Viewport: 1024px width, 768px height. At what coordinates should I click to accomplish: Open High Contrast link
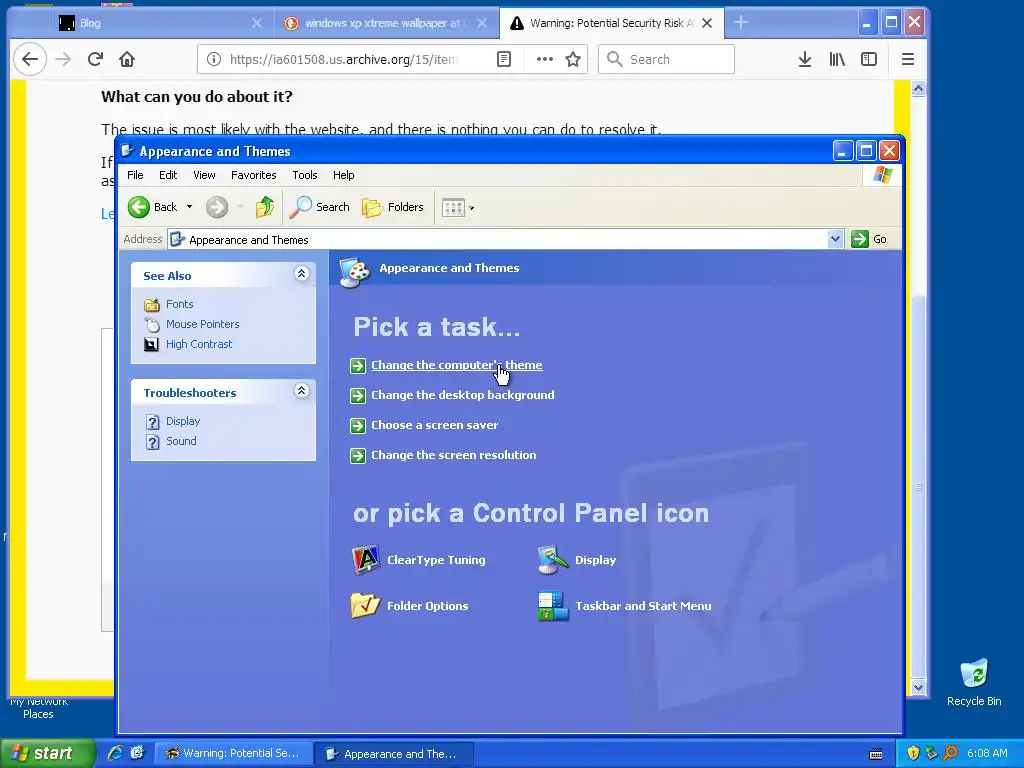coord(199,344)
